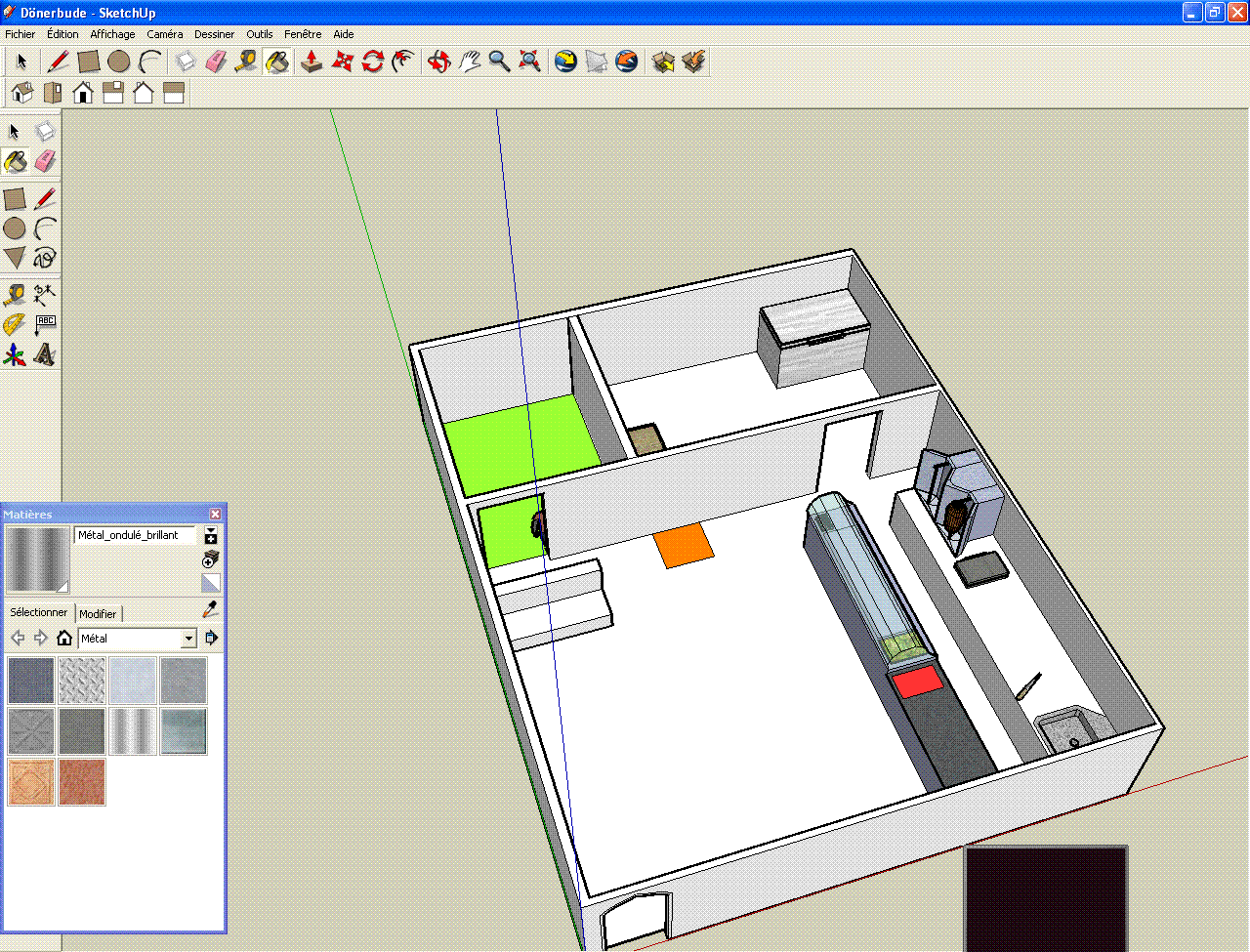
Task: Set the default material swatch
Action: 211,583
